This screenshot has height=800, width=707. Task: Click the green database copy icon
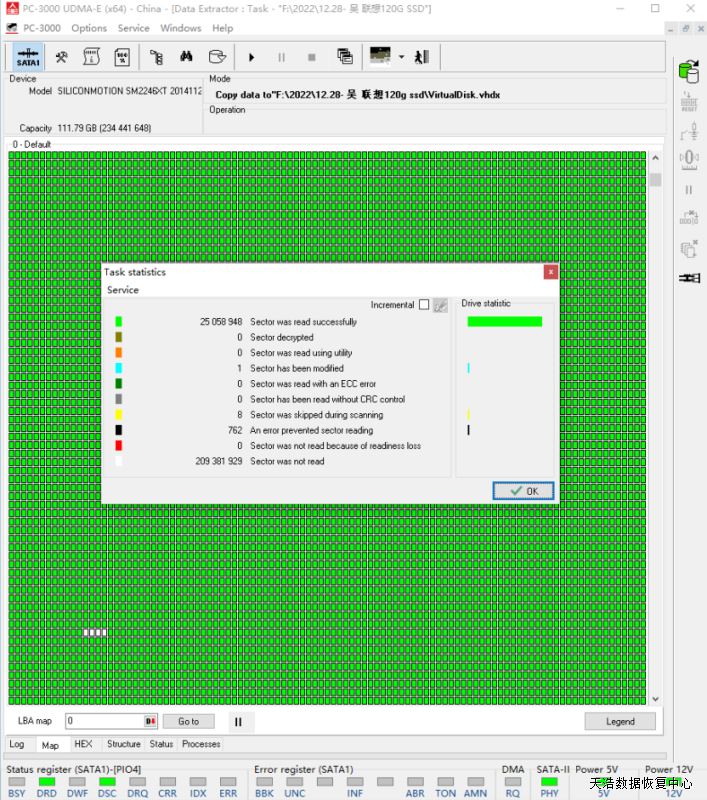pos(688,71)
